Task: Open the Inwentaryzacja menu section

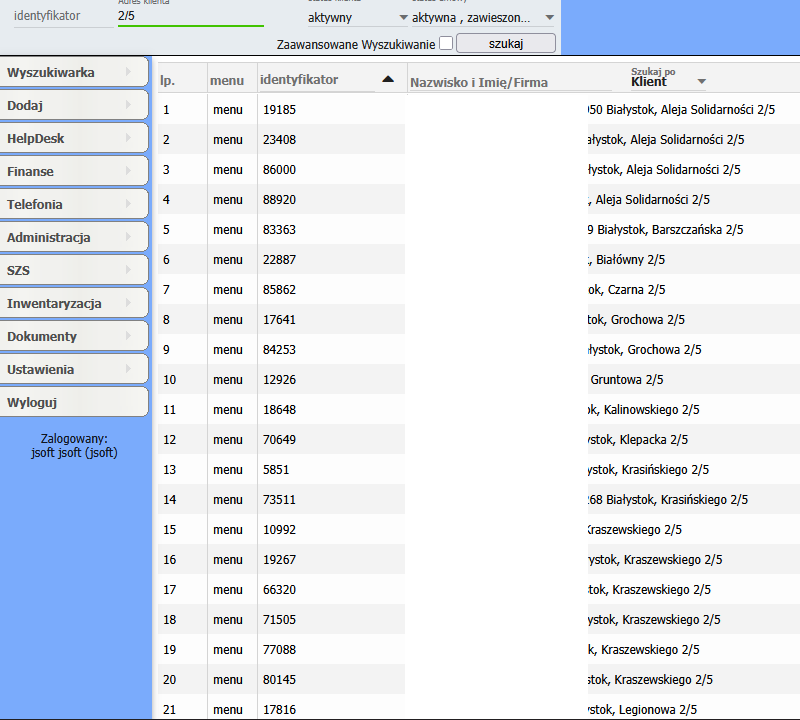Action: coord(74,303)
